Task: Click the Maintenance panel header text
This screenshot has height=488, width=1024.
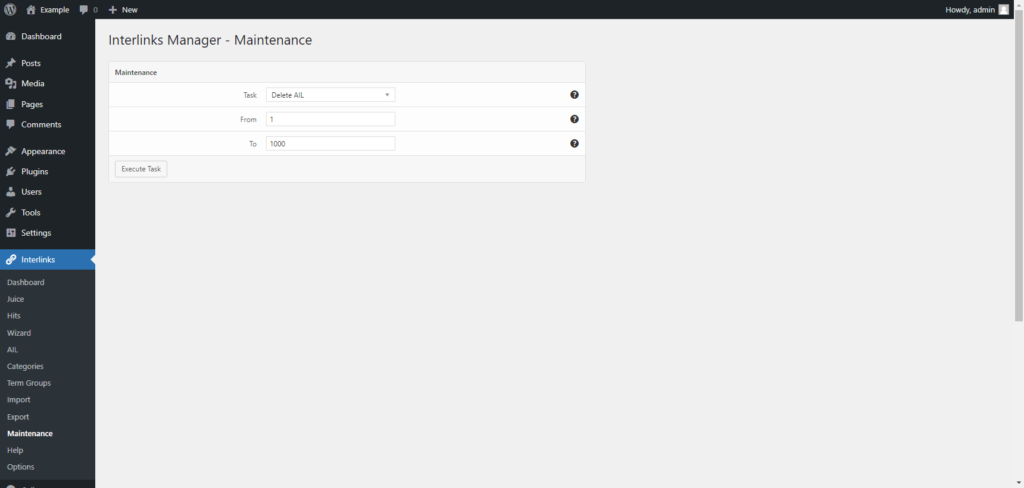Action: point(136,73)
